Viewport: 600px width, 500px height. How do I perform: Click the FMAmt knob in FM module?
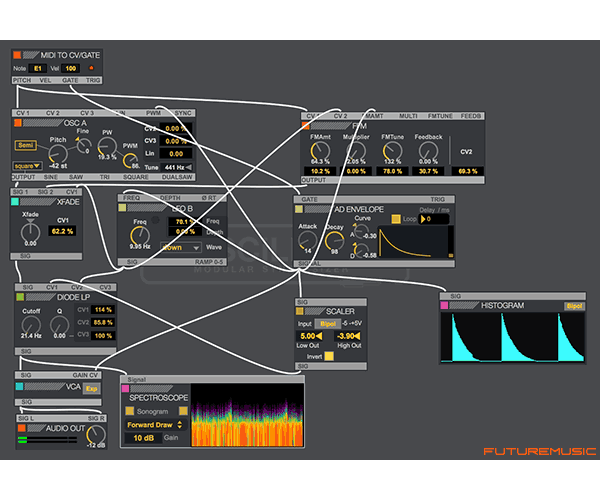click(320, 150)
